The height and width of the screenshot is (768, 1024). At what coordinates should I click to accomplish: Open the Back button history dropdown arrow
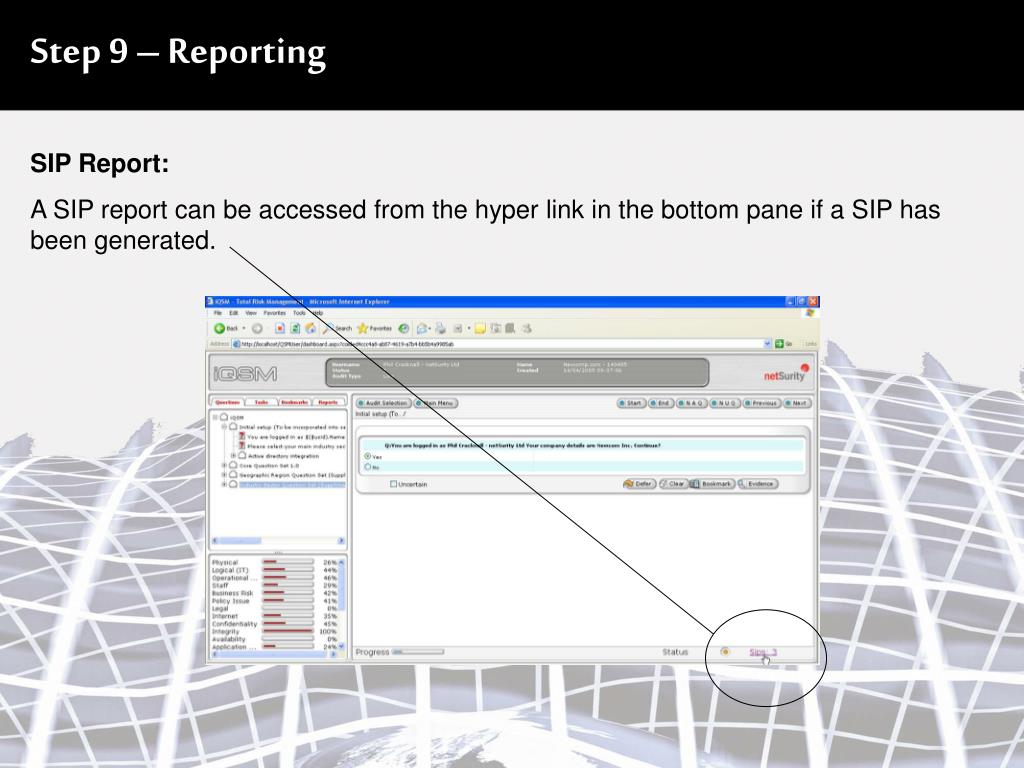click(x=244, y=328)
